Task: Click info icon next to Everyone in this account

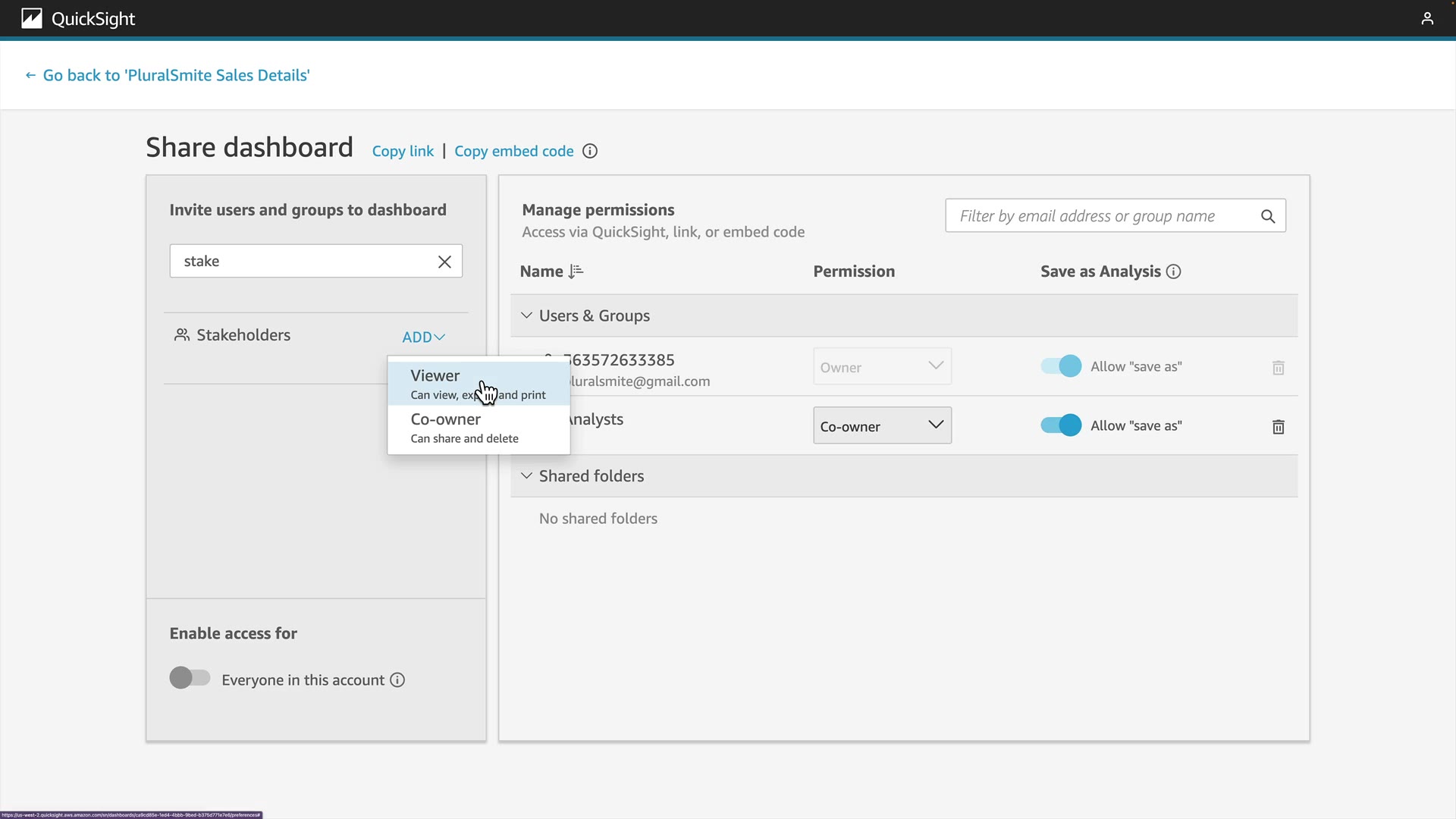Action: click(x=397, y=680)
